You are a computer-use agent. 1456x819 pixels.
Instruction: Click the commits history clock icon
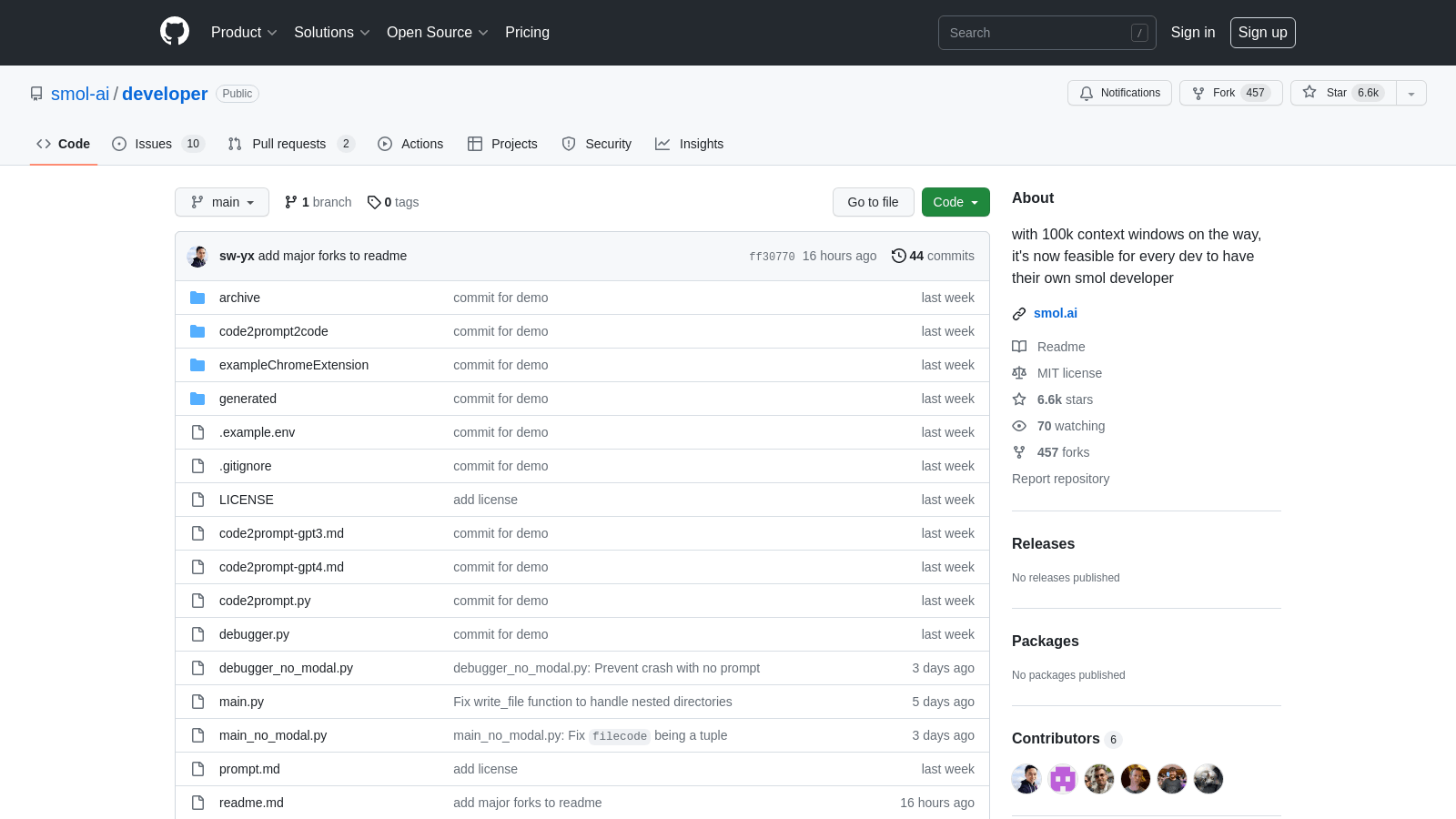pyautogui.click(x=898, y=256)
